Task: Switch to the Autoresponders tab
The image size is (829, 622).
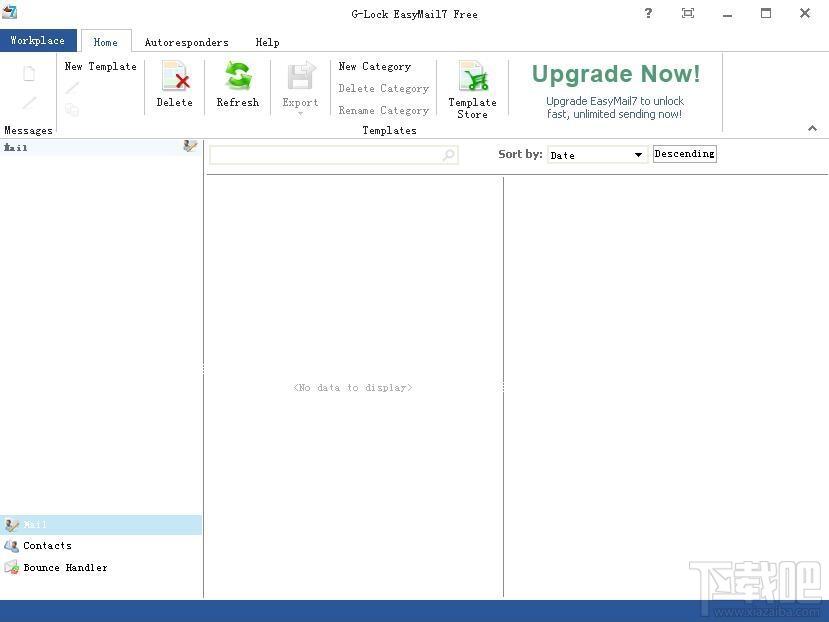Action: tap(186, 42)
